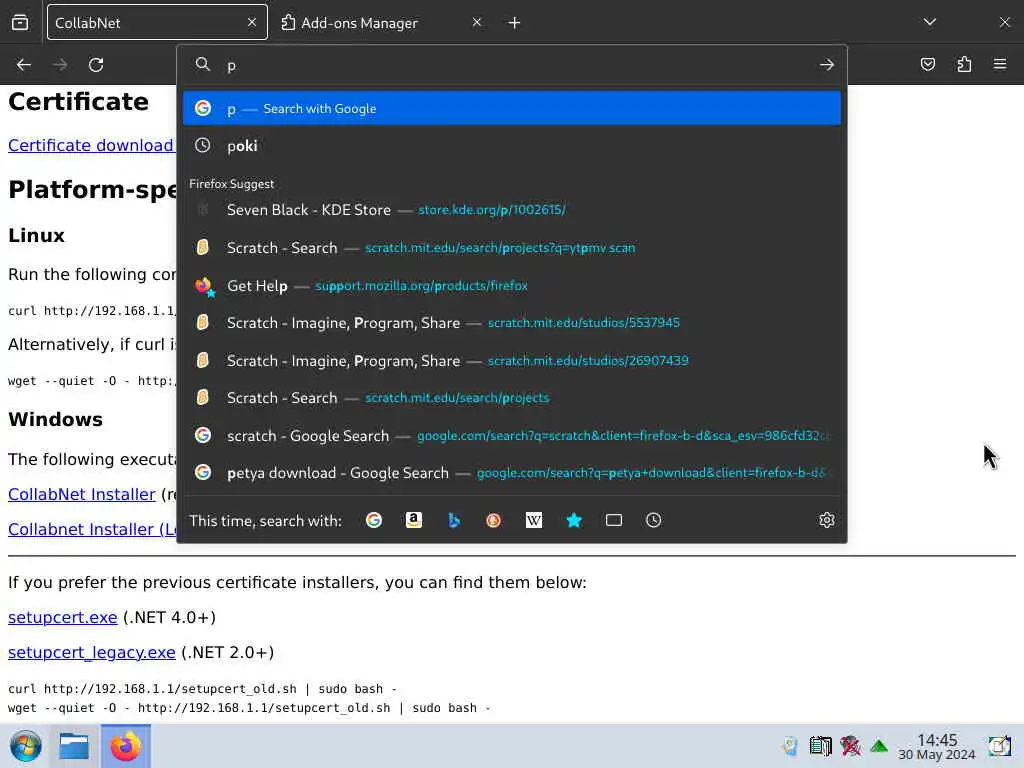The width and height of the screenshot is (1024, 768).
Task: Expand the list all tabs chevron
Action: click(930, 22)
